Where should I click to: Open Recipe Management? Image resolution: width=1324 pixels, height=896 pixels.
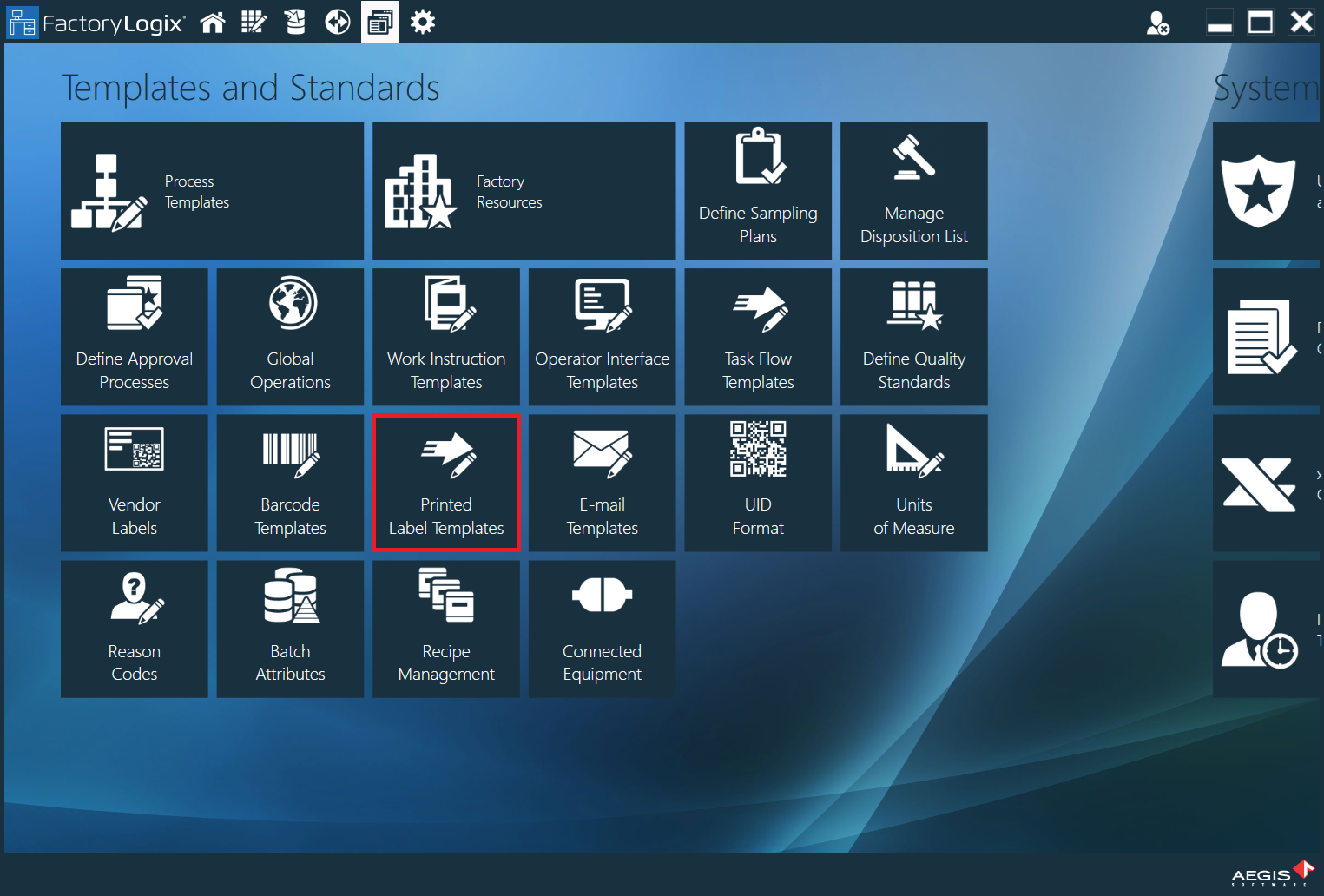click(x=445, y=629)
